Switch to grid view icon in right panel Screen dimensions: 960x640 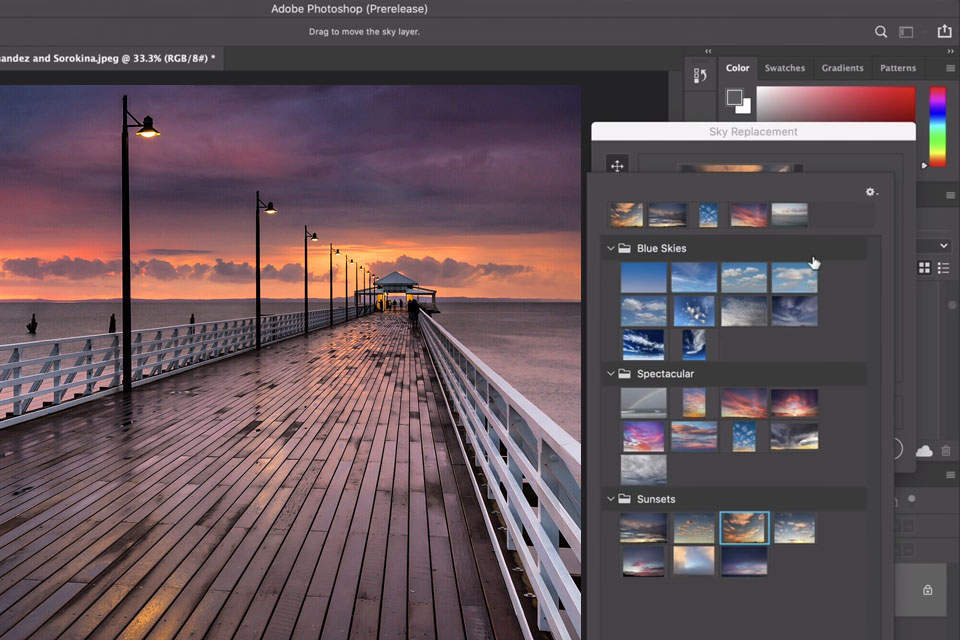(x=924, y=268)
